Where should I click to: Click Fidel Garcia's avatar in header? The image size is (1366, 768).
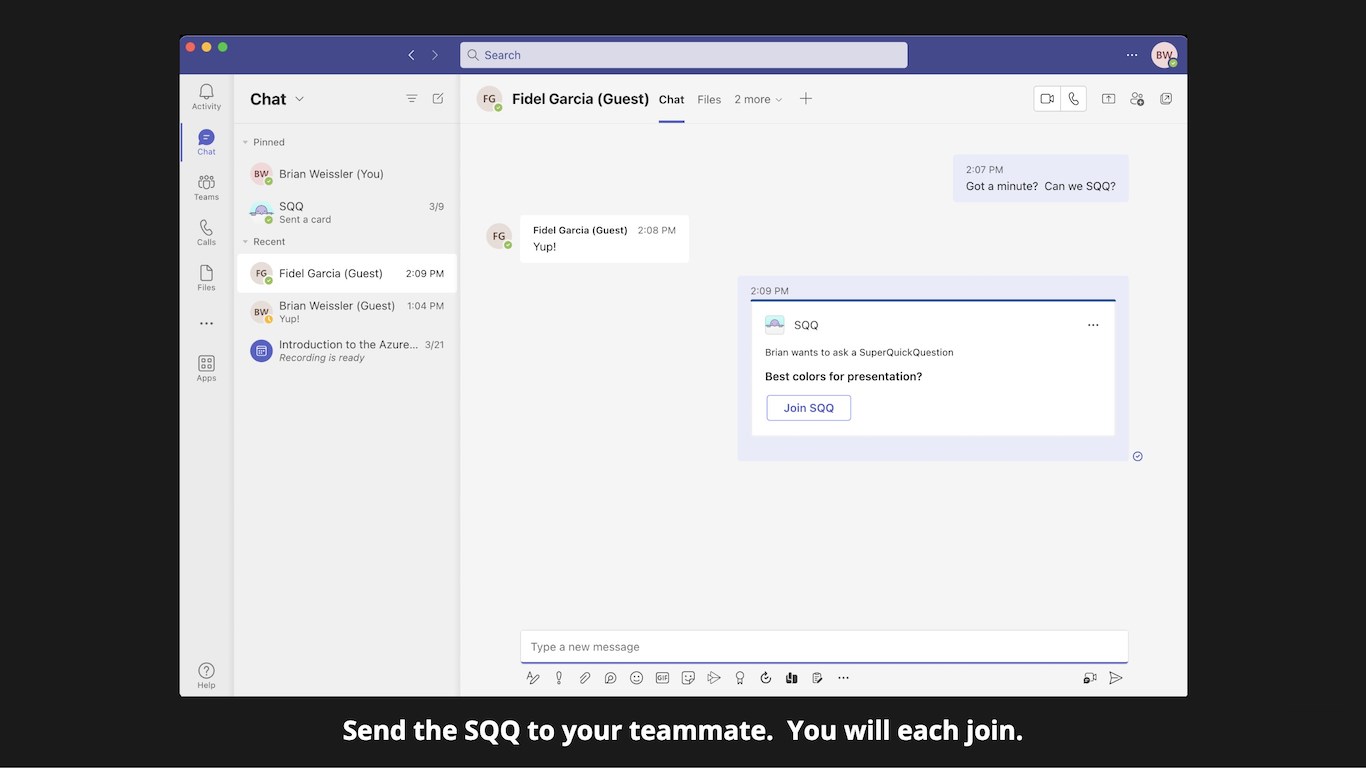click(x=489, y=99)
